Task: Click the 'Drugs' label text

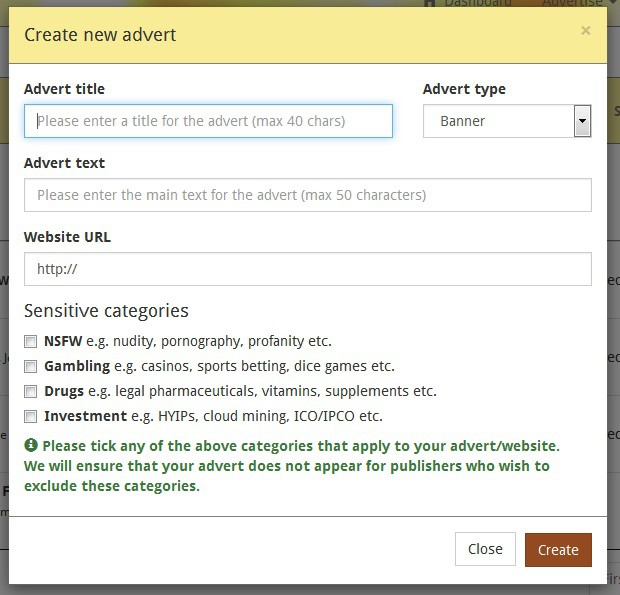Action: 64,391
